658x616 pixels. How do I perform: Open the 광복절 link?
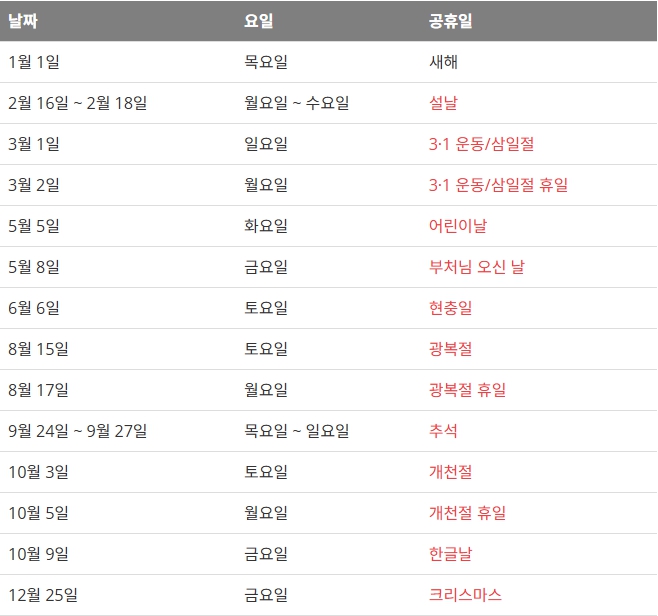point(450,349)
